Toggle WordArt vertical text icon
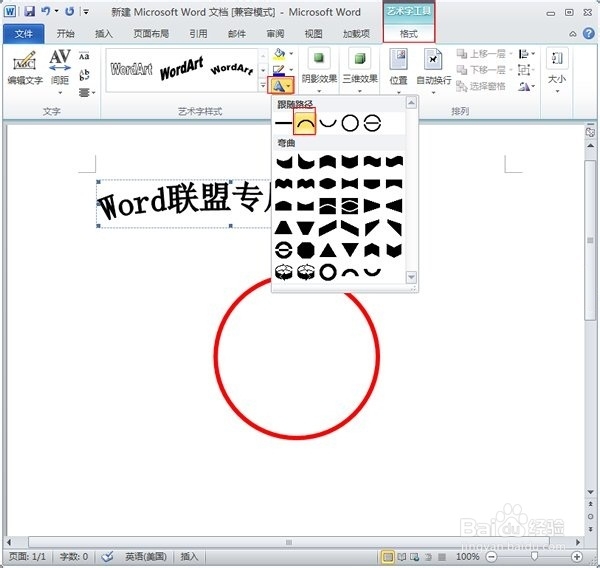 point(84,74)
